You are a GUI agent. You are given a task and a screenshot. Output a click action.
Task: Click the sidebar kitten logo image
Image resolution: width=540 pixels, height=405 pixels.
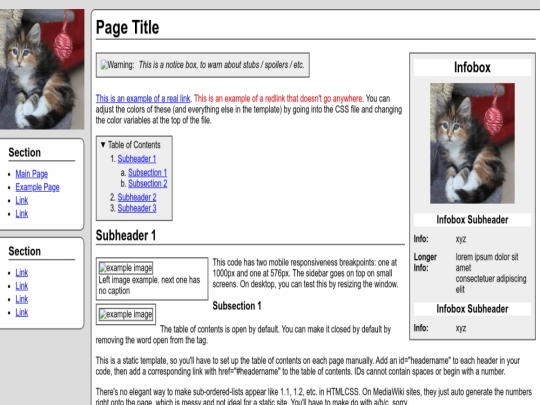pyautogui.click(x=42, y=69)
